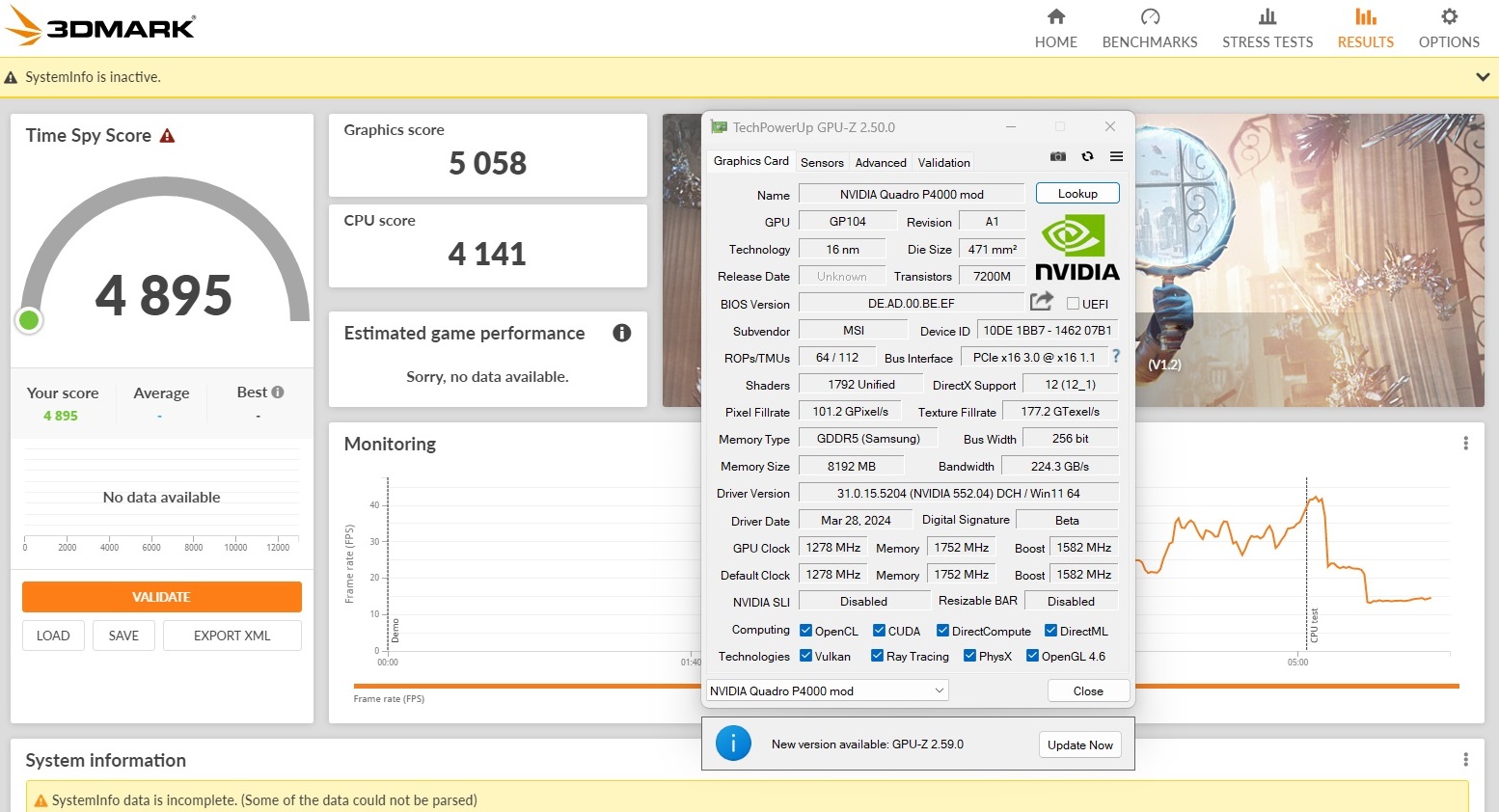
Task: Toggle the PhysX checkbox
Action: click(969, 656)
